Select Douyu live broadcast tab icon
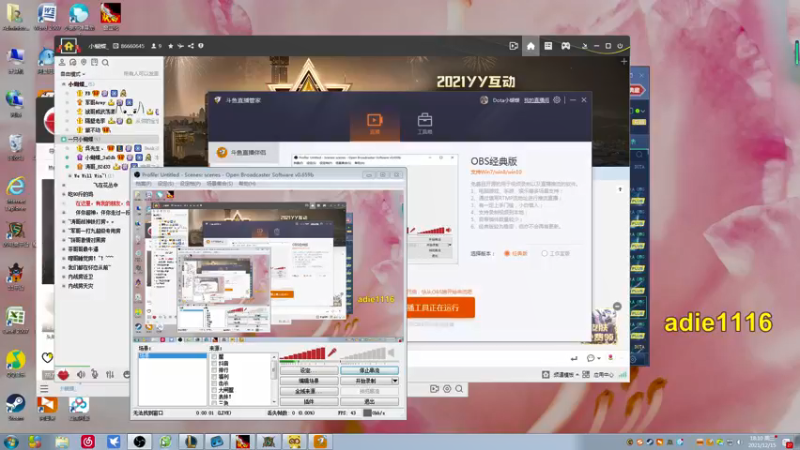 (374, 124)
